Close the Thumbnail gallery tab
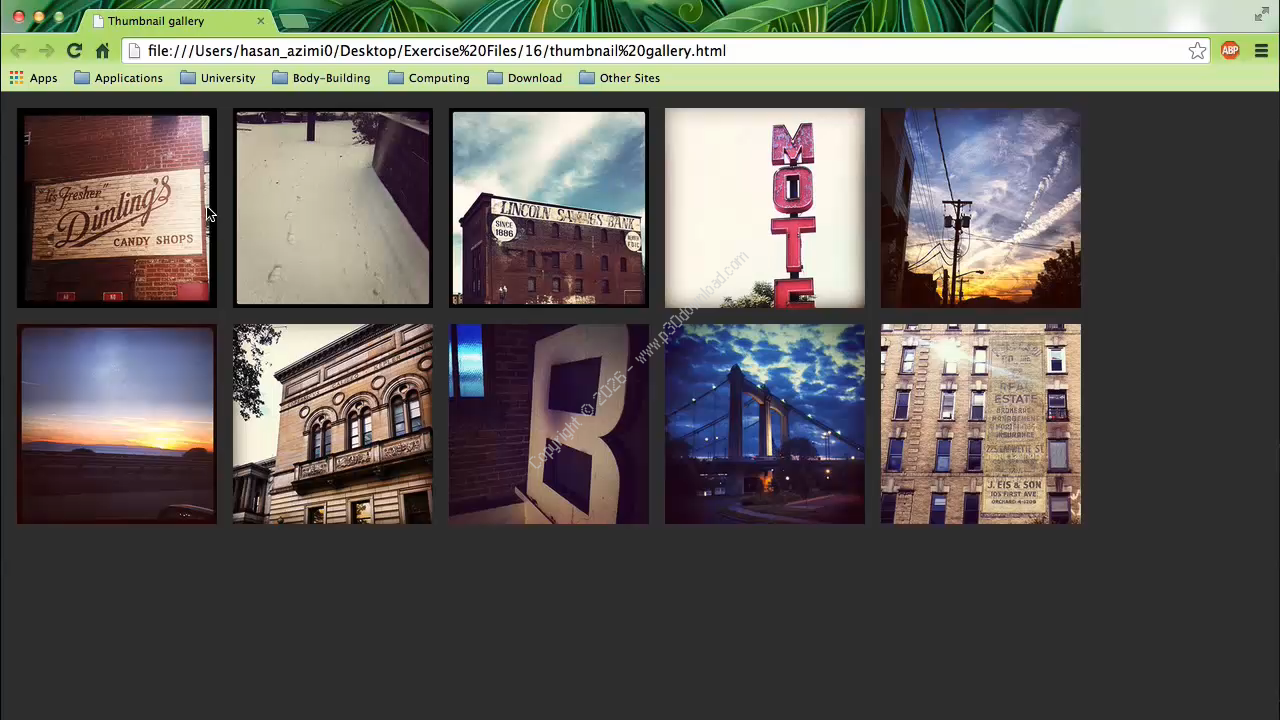 261,21
